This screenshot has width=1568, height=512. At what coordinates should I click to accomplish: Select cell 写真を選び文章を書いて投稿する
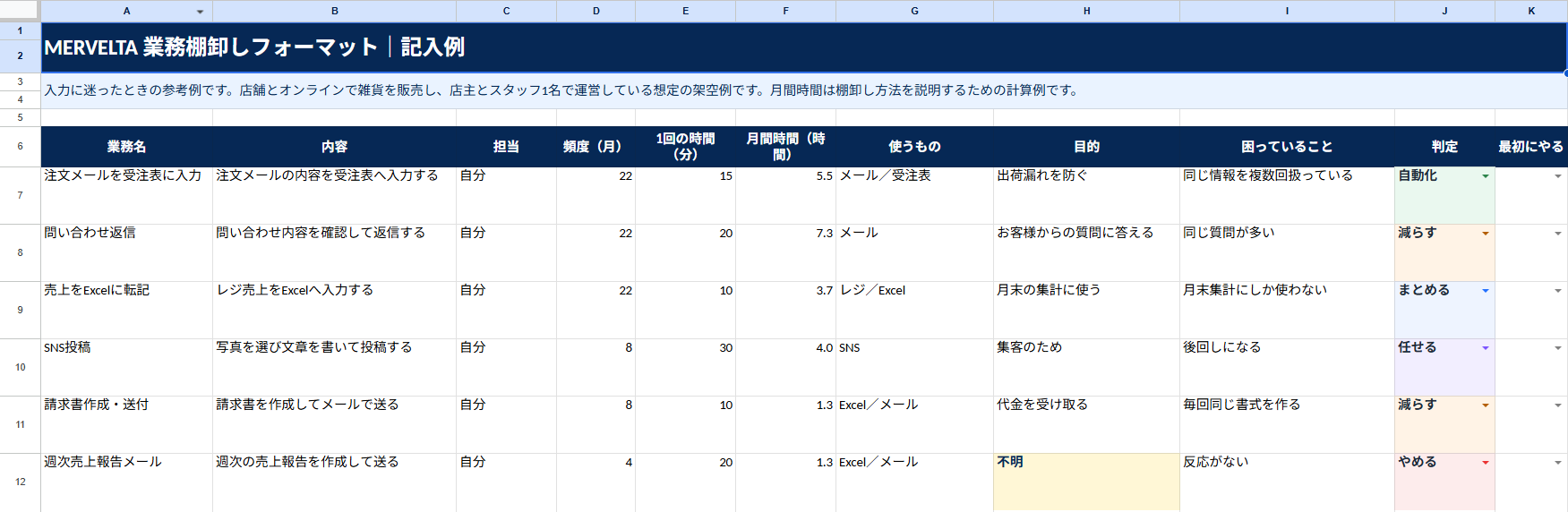pyautogui.click(x=334, y=367)
